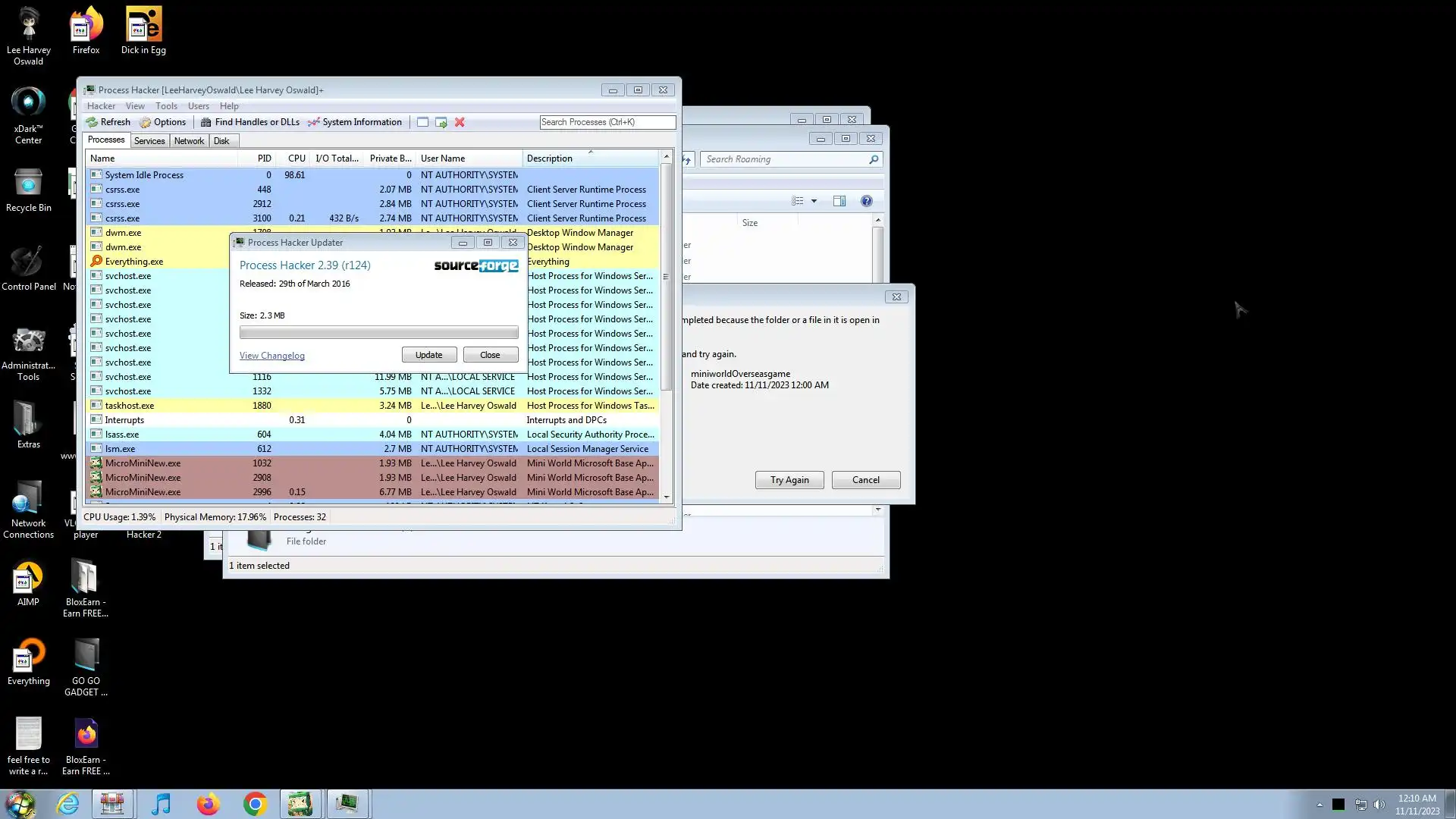Click the help icon in the Explorer window
This screenshot has width=1456, height=819.
click(x=866, y=201)
